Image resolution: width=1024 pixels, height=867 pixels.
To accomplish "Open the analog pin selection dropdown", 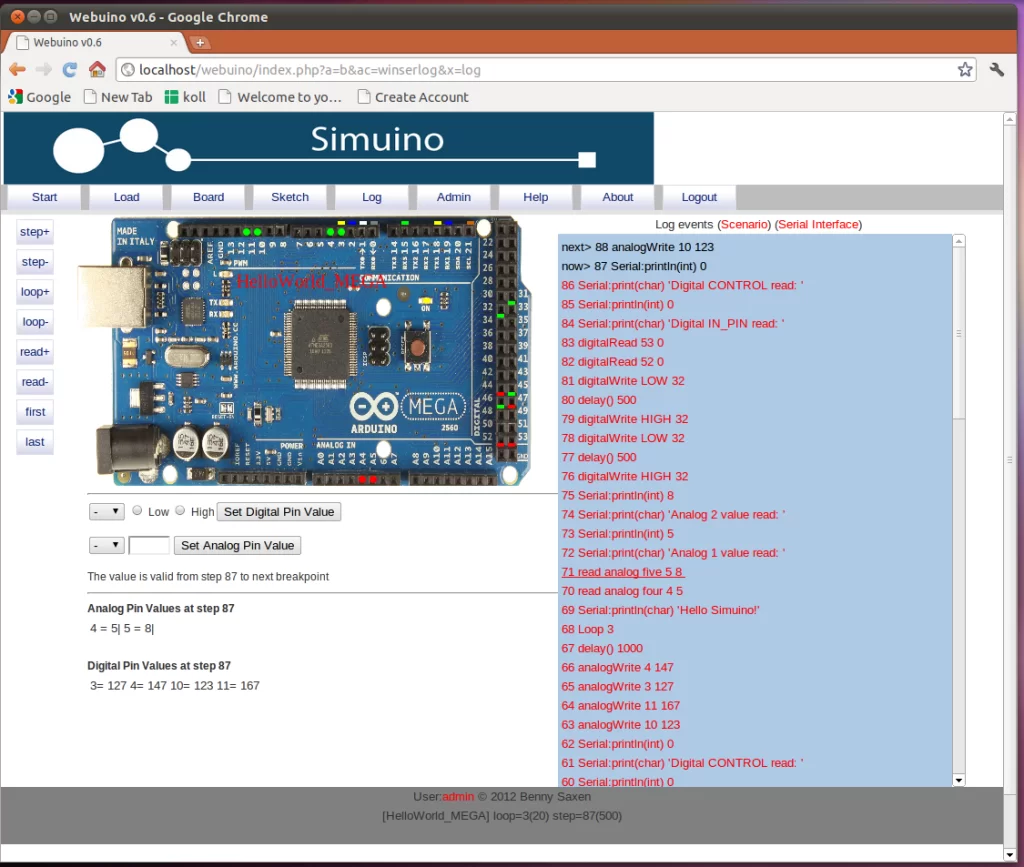I will (105, 545).
